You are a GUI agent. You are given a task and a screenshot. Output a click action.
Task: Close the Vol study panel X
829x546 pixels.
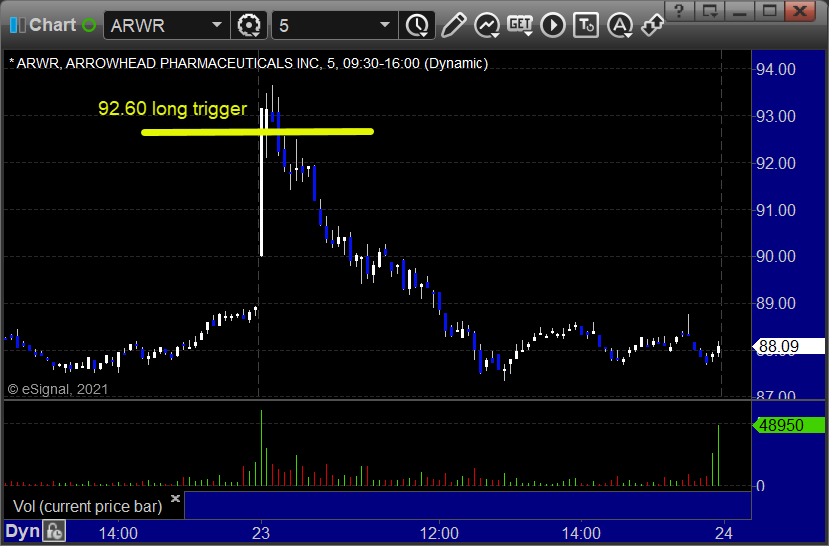(176, 498)
